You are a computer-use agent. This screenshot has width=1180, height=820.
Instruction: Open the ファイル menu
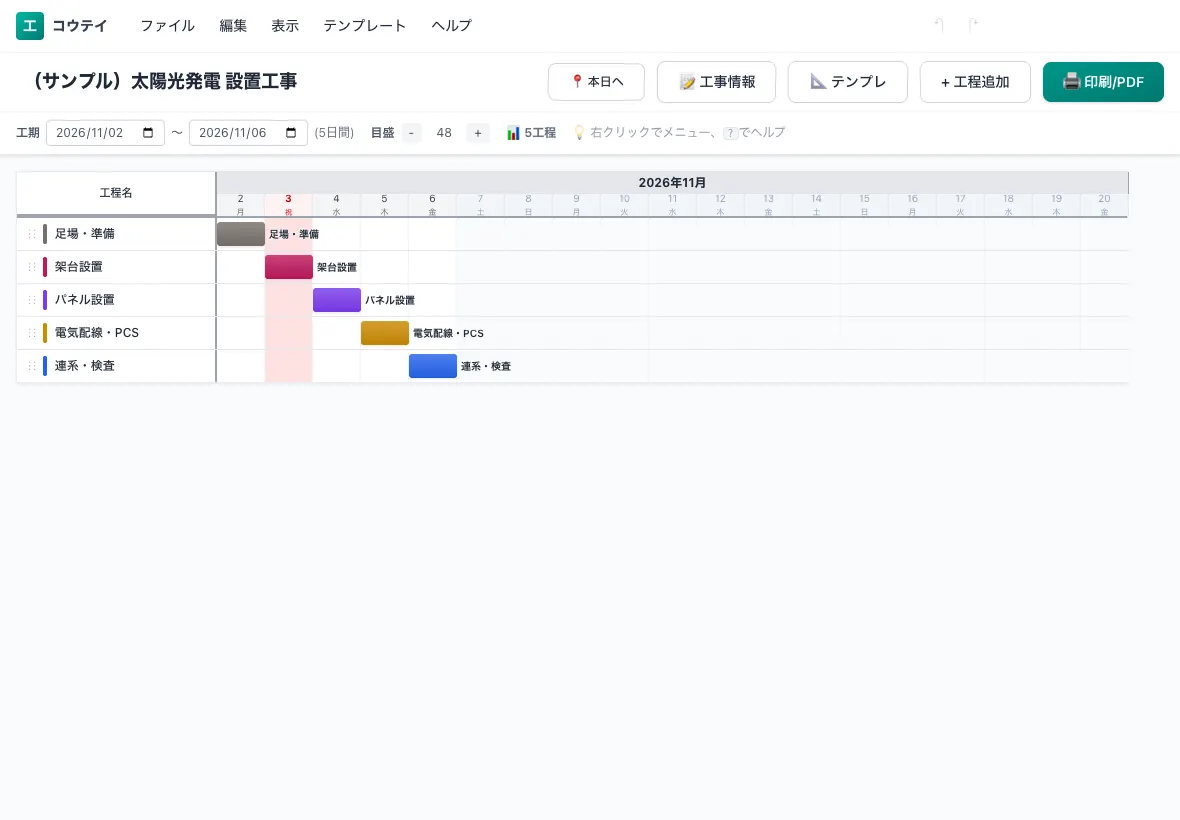tap(167, 26)
